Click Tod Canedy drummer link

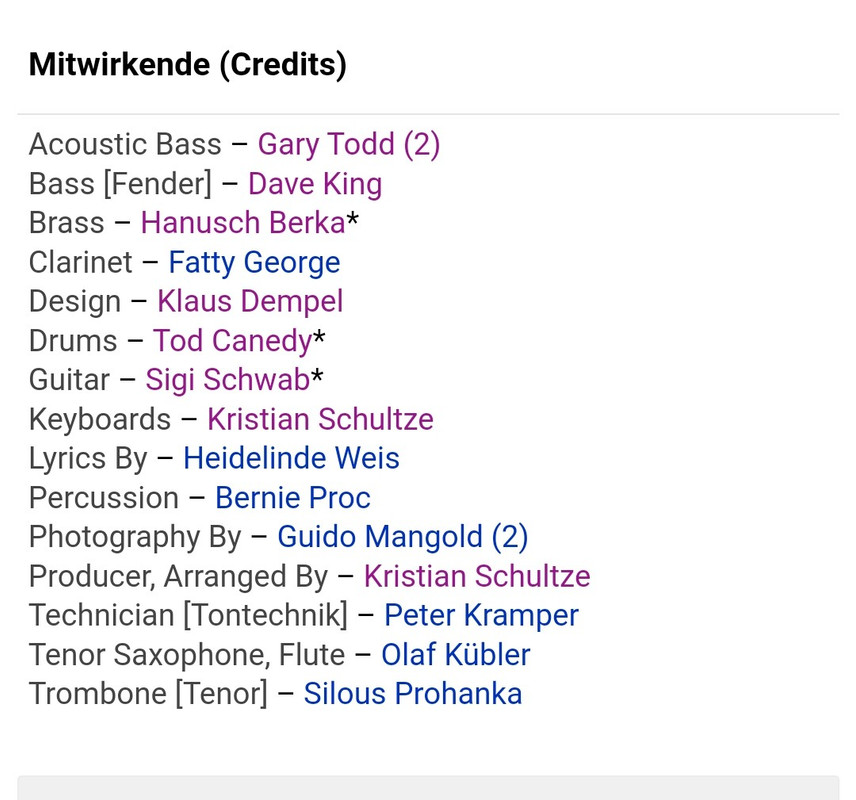233,341
